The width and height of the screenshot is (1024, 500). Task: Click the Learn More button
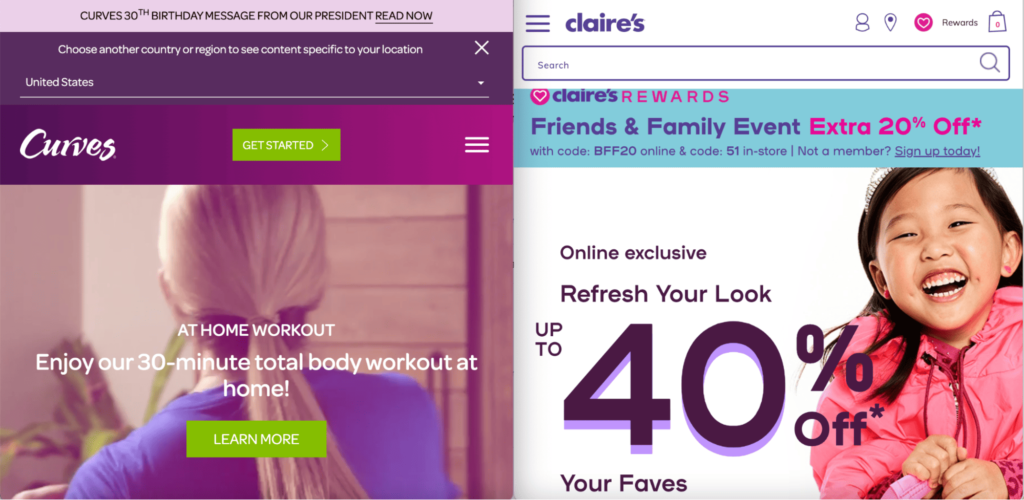pyautogui.click(x=256, y=439)
